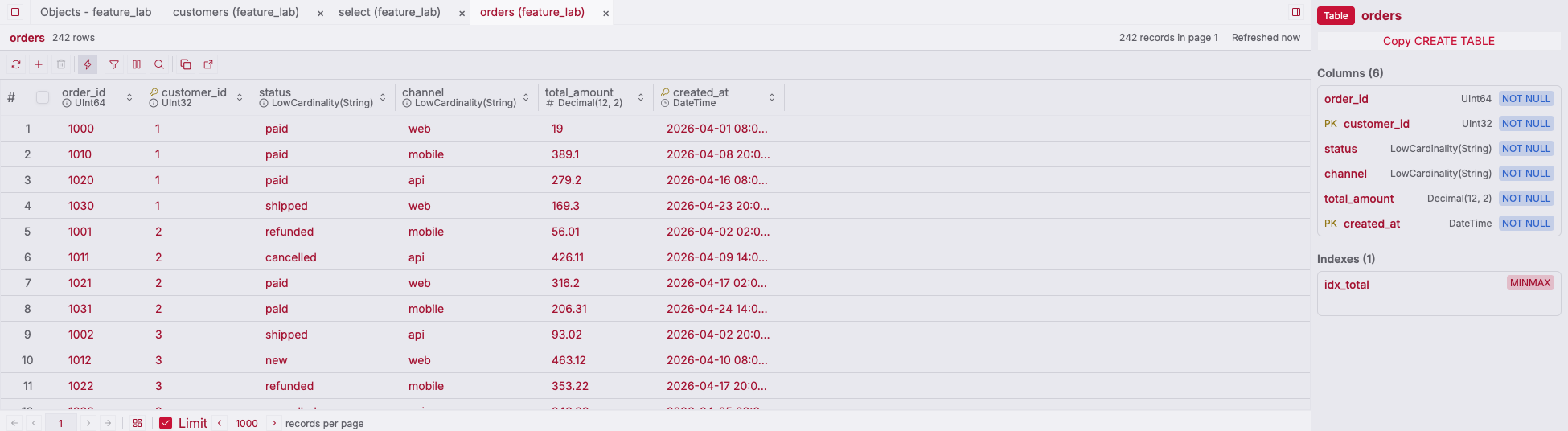Sort by the status column arrows
The width and height of the screenshot is (1568, 431).
pos(383,97)
